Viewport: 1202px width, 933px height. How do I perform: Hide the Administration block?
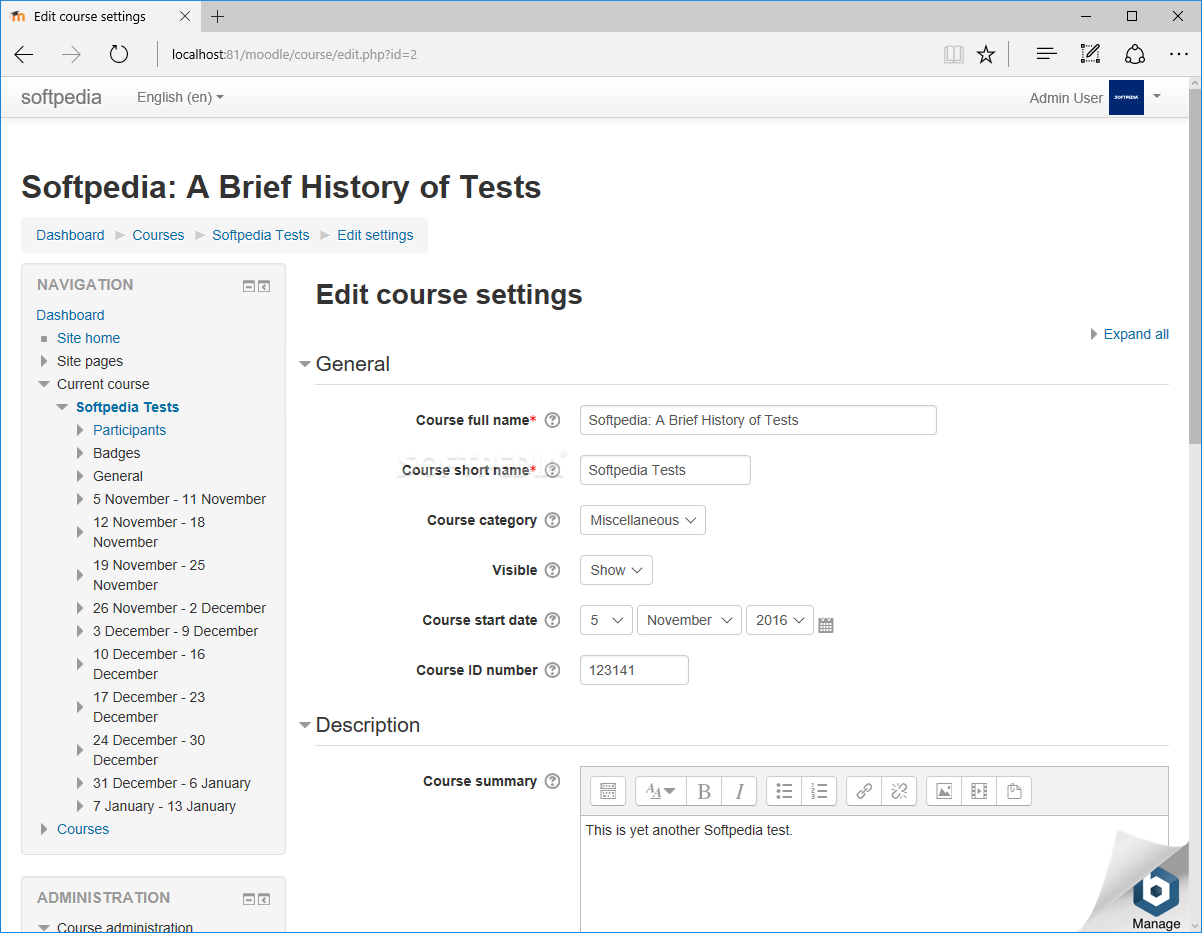coord(249,899)
